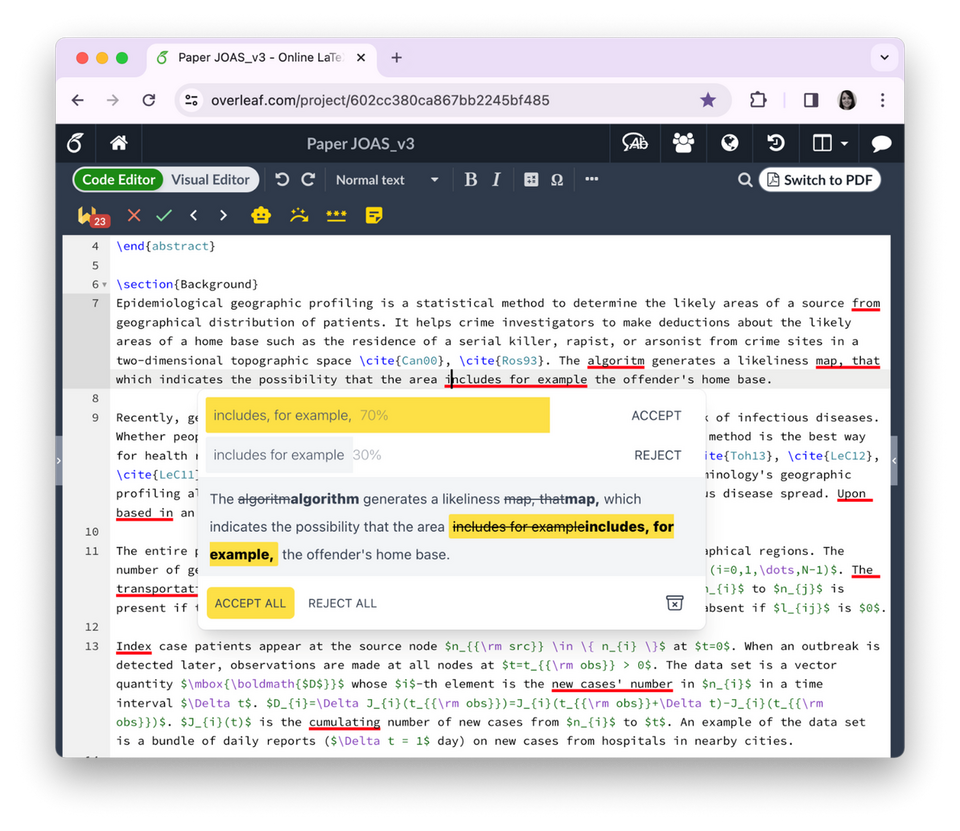960x831 pixels.
Task: Insert a table
Action: click(531, 179)
